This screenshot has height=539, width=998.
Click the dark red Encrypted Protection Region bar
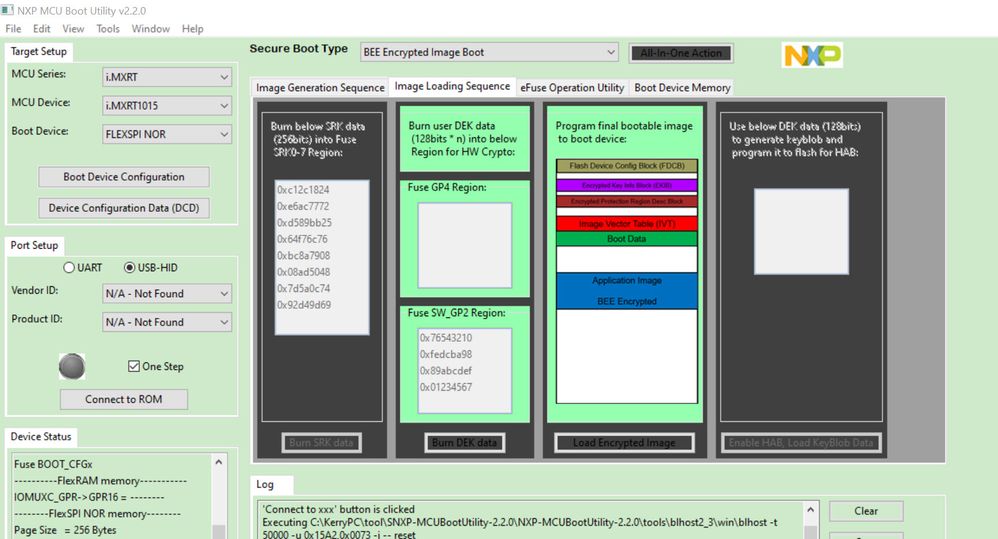(x=627, y=201)
